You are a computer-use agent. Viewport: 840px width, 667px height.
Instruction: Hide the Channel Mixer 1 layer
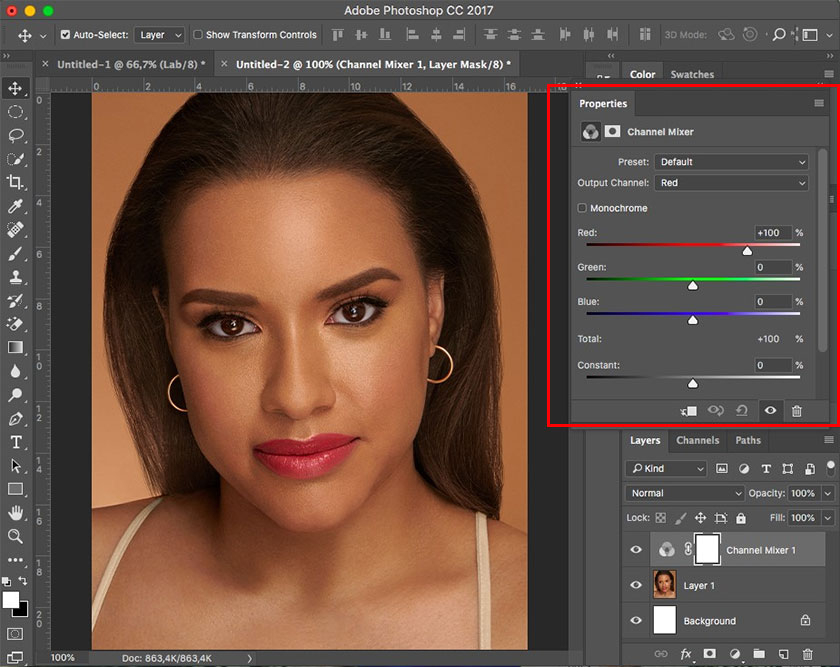pos(636,549)
